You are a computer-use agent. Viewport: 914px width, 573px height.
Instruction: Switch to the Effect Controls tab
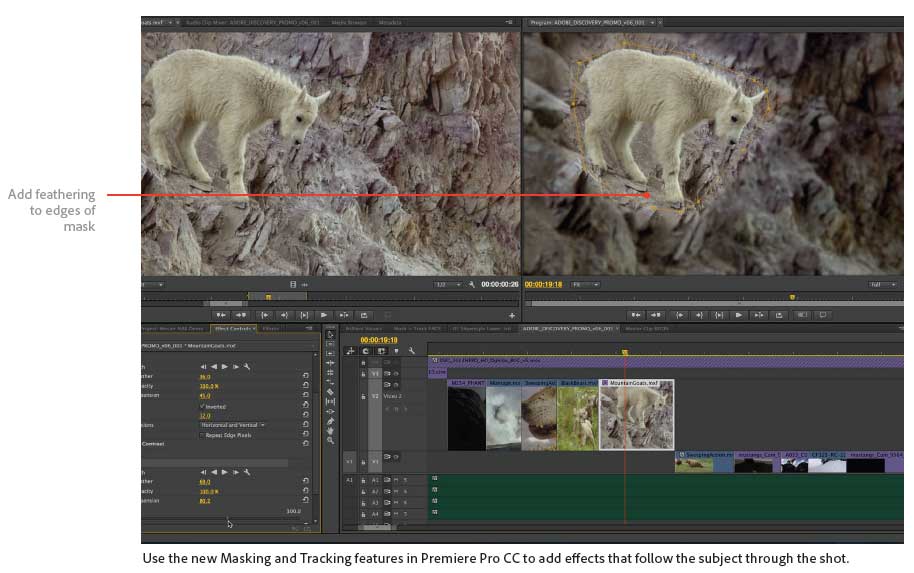pos(233,328)
